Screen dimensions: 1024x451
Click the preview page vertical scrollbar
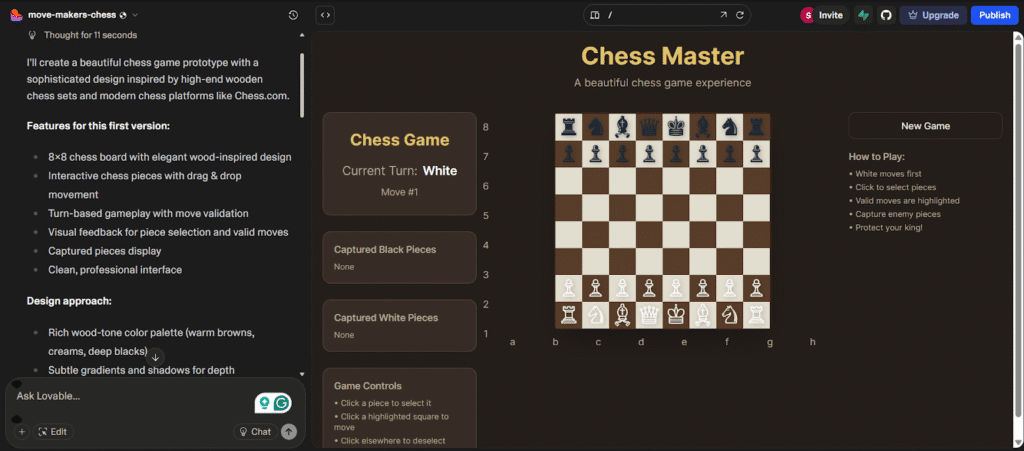(x=1017, y=228)
